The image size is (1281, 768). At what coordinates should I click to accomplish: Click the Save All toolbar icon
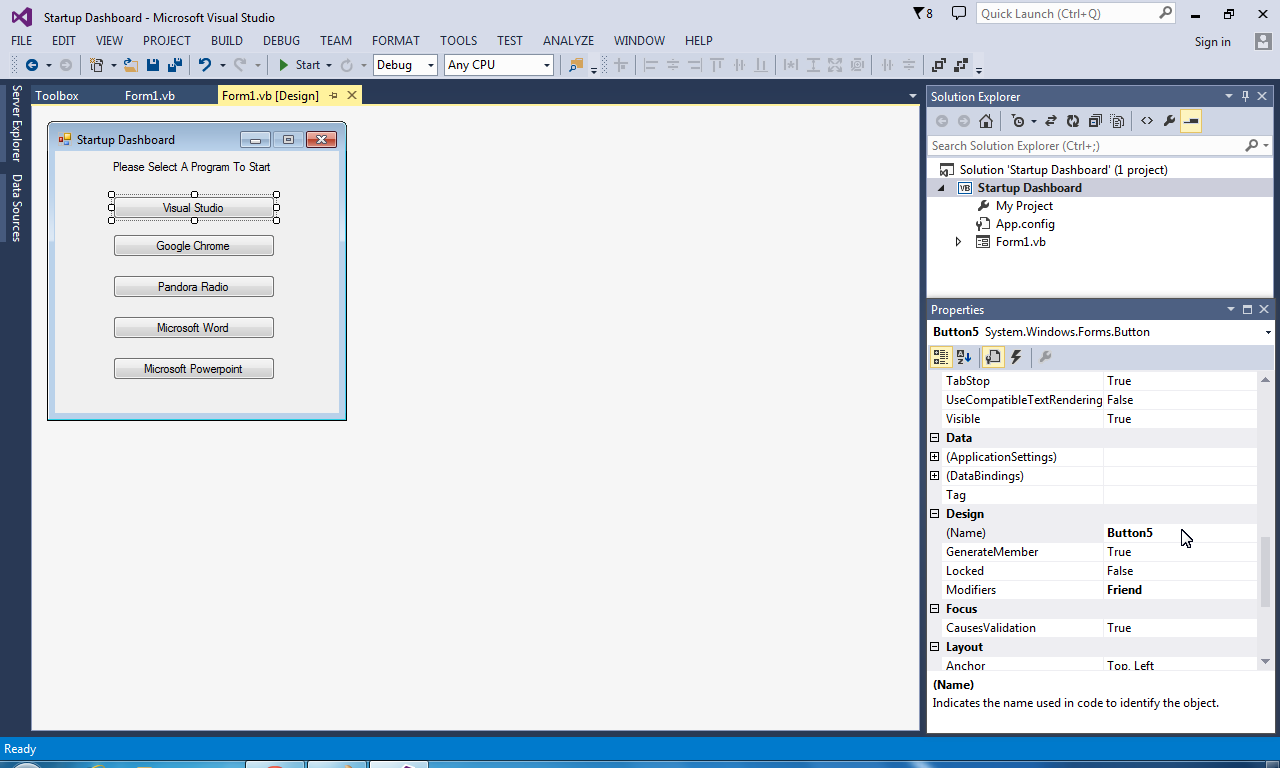(174, 65)
